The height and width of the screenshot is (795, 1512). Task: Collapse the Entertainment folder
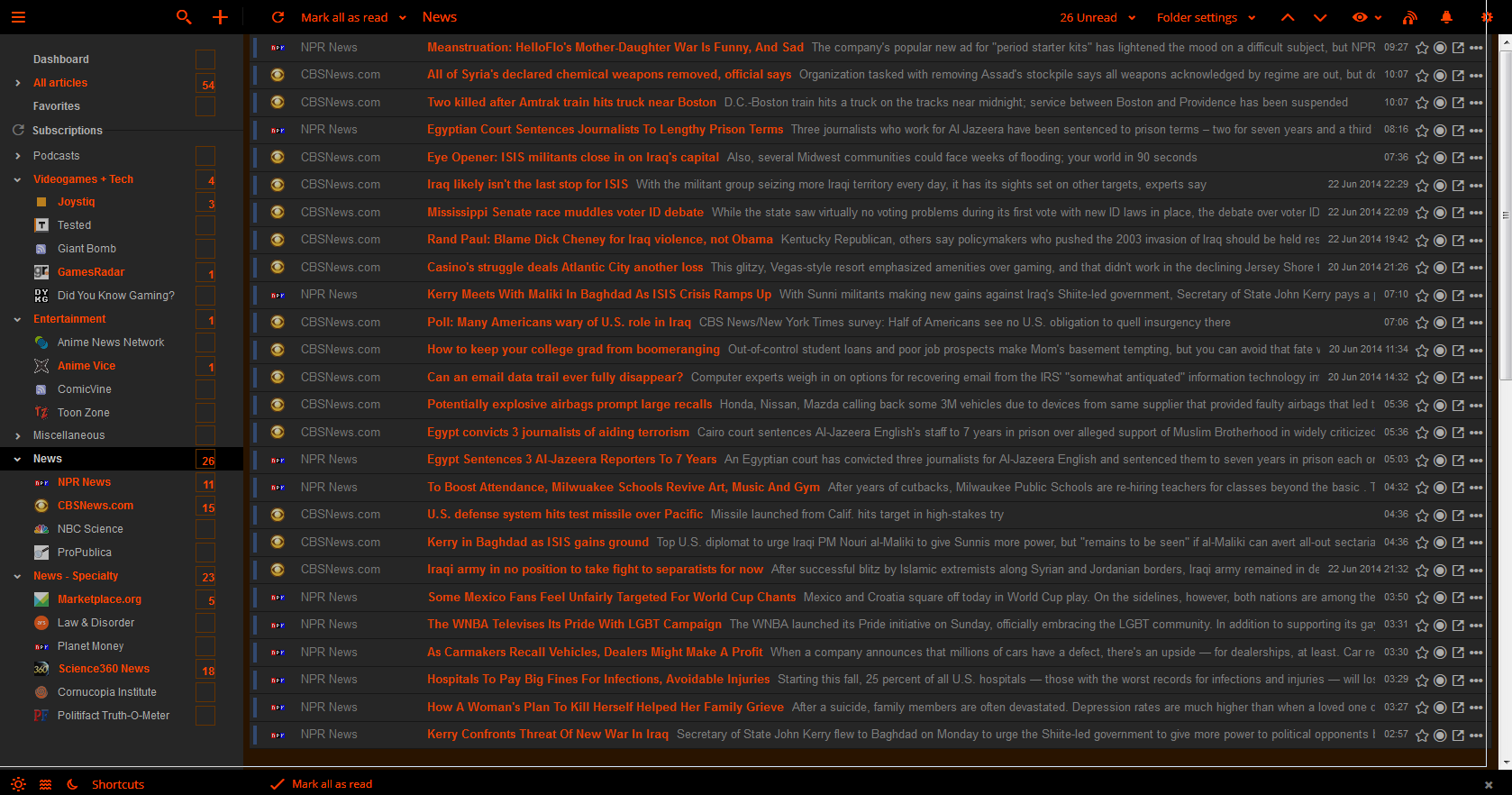coord(18,319)
